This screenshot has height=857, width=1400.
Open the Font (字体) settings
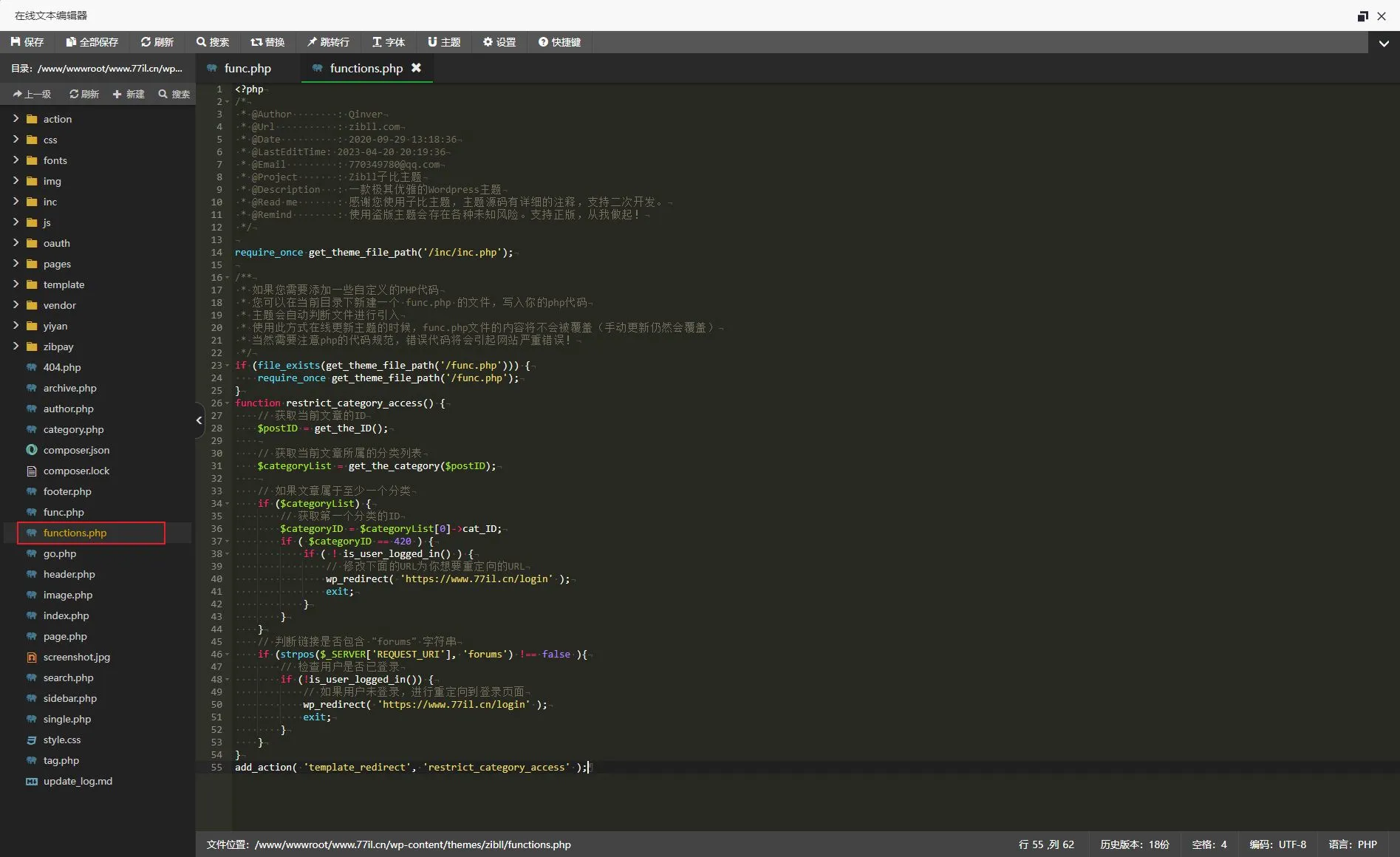coord(389,42)
